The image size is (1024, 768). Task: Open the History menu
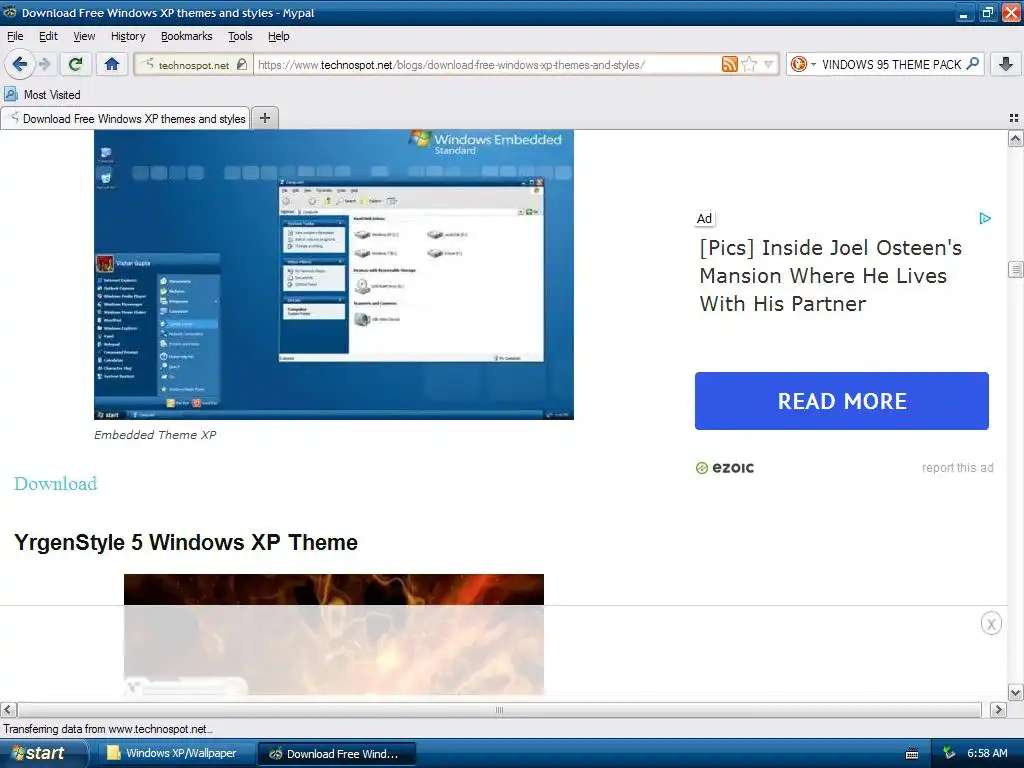128,36
